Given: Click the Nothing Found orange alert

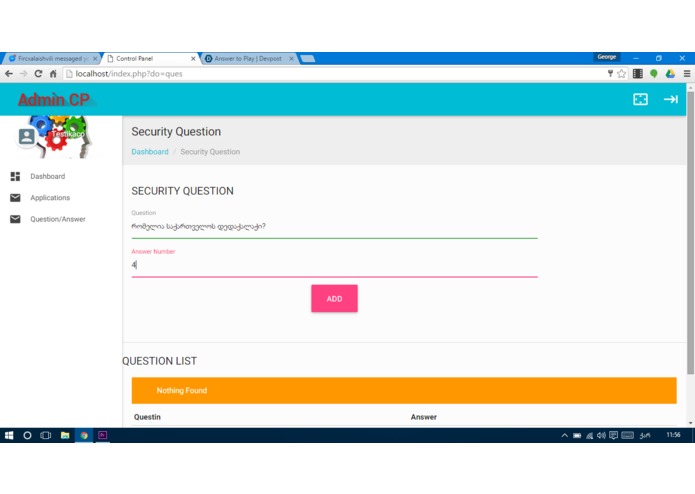Looking at the screenshot, I should [x=404, y=390].
